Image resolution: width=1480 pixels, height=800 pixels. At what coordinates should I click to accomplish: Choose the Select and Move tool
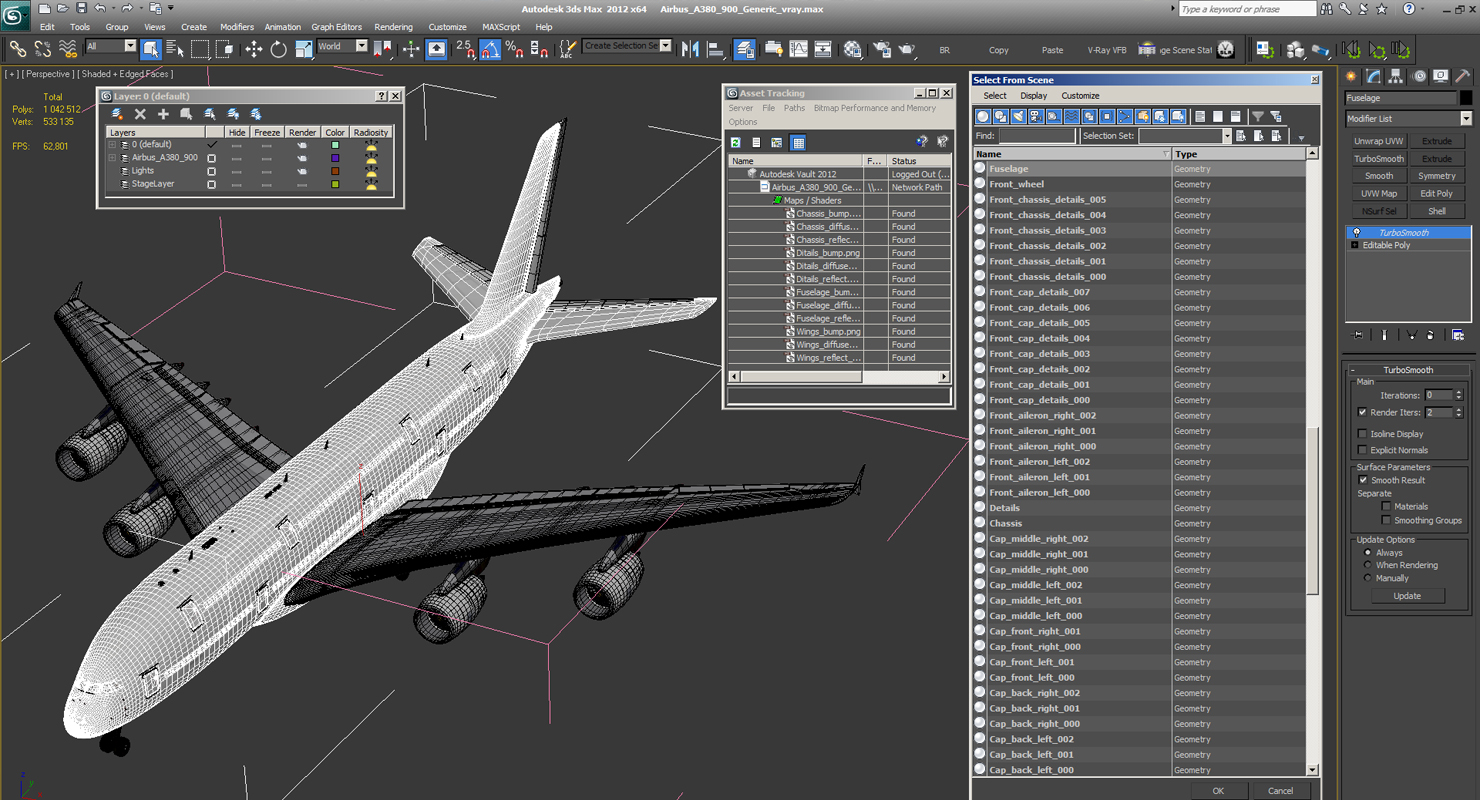(254, 48)
